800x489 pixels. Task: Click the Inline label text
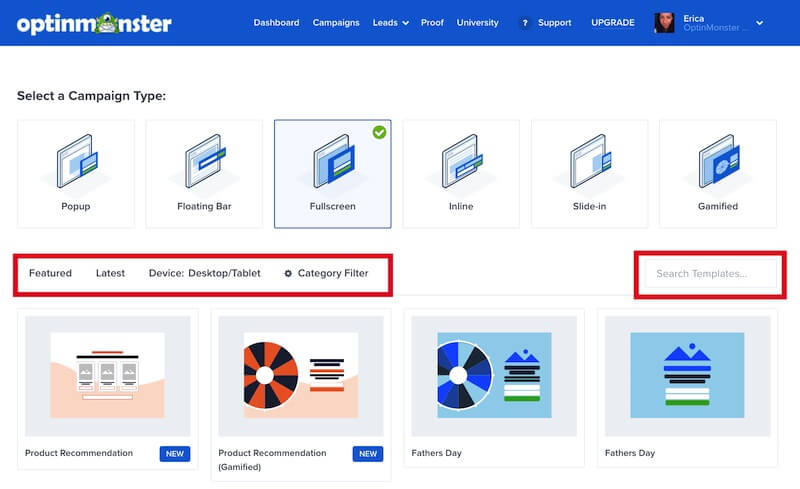(x=461, y=206)
